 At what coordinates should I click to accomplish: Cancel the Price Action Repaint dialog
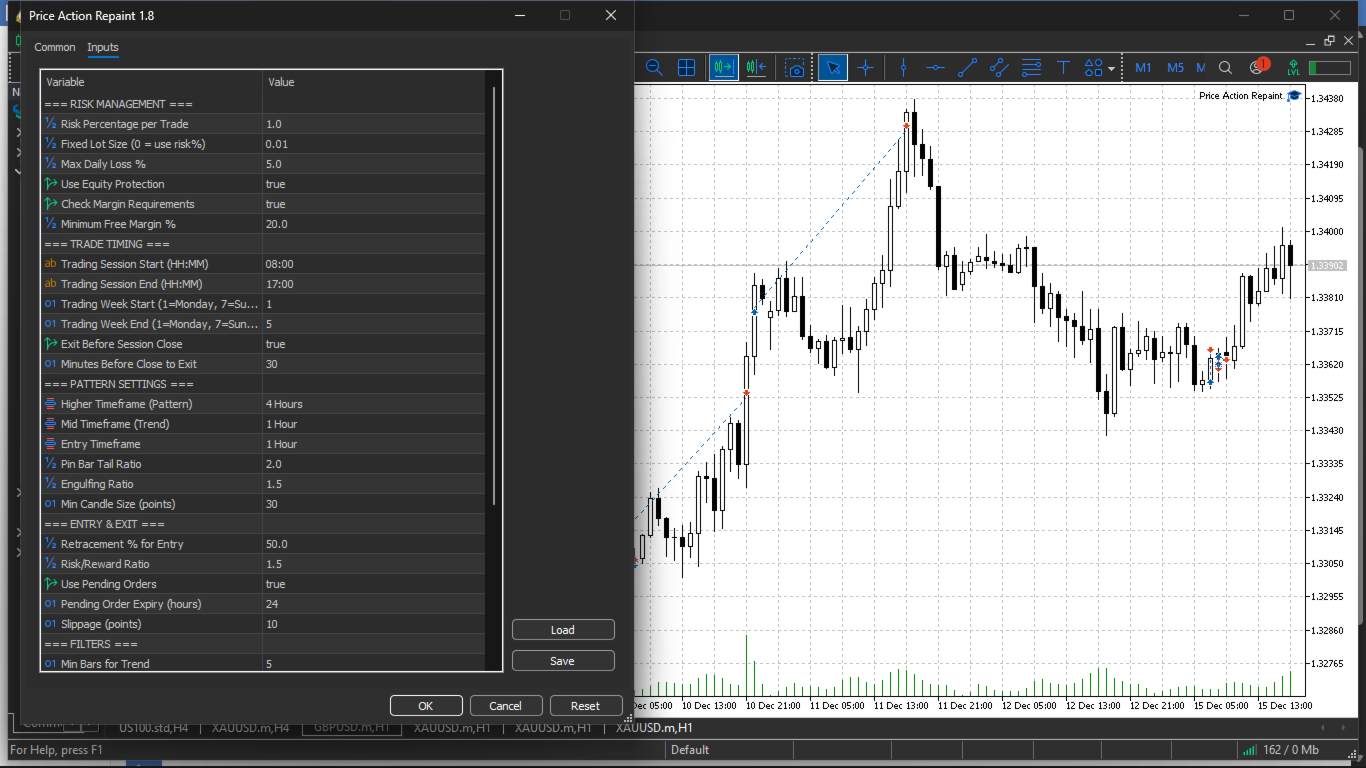[506, 706]
